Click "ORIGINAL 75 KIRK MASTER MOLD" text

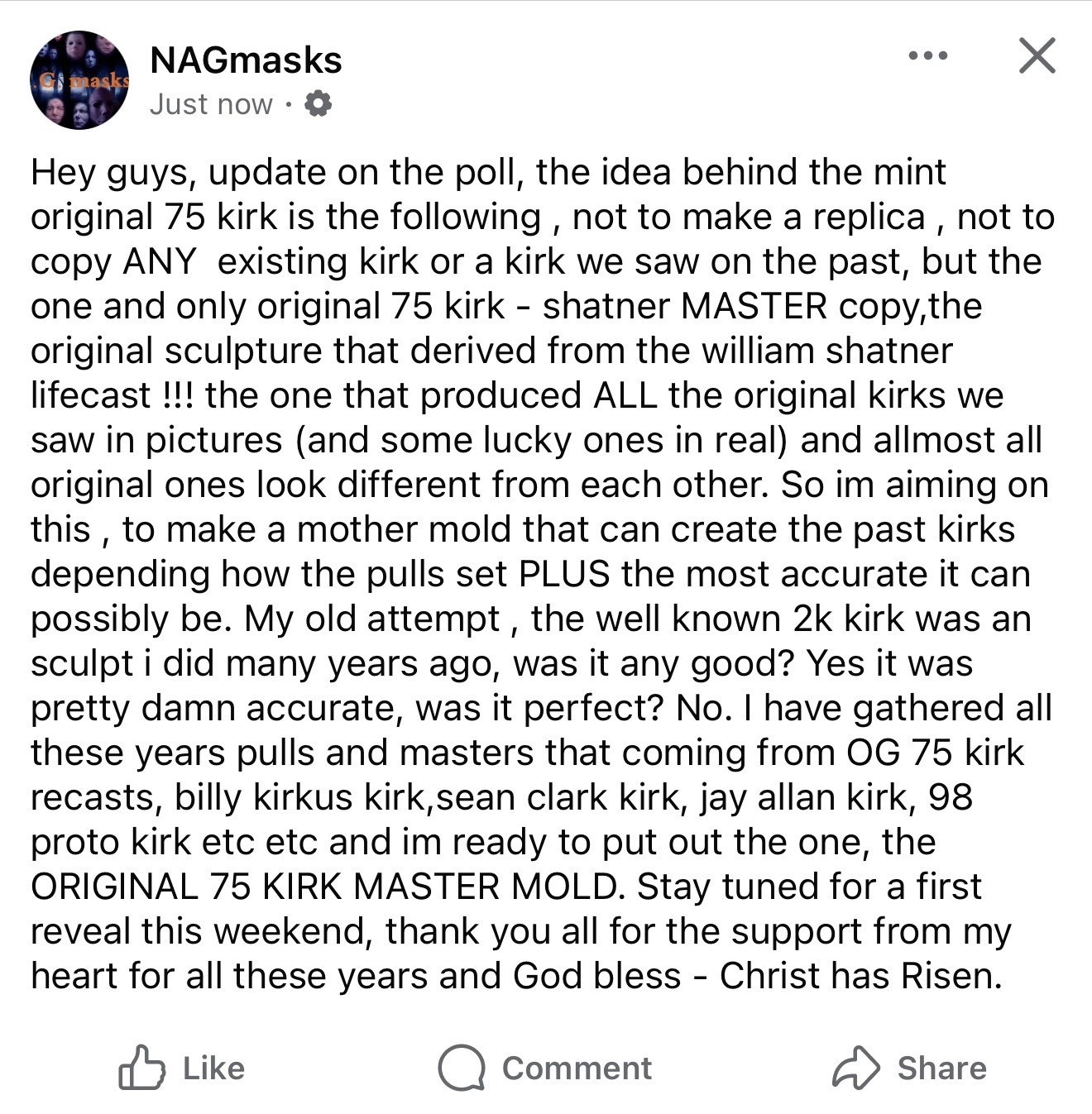coord(325,887)
